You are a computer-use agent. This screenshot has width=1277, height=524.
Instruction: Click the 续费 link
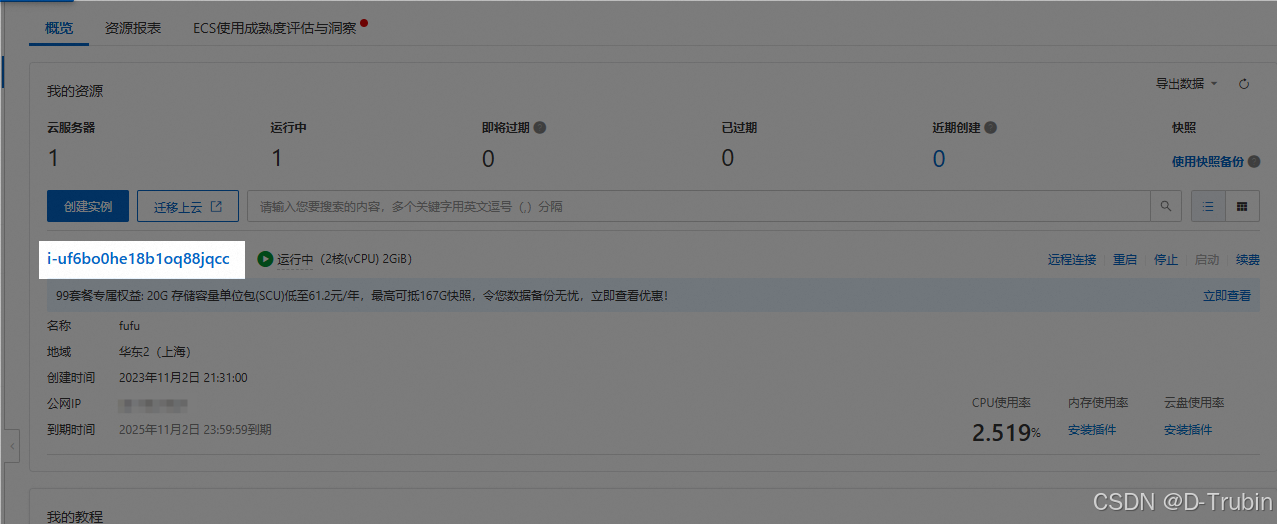1247,260
